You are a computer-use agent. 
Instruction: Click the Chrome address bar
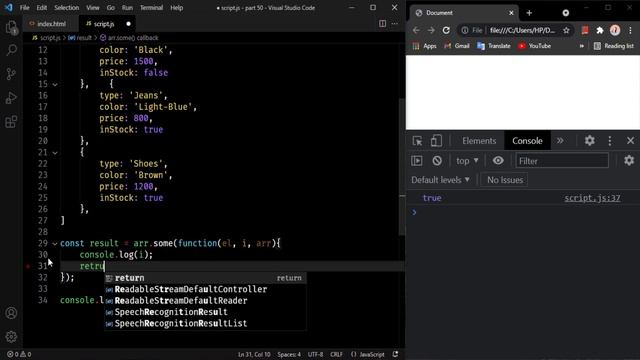point(515,30)
